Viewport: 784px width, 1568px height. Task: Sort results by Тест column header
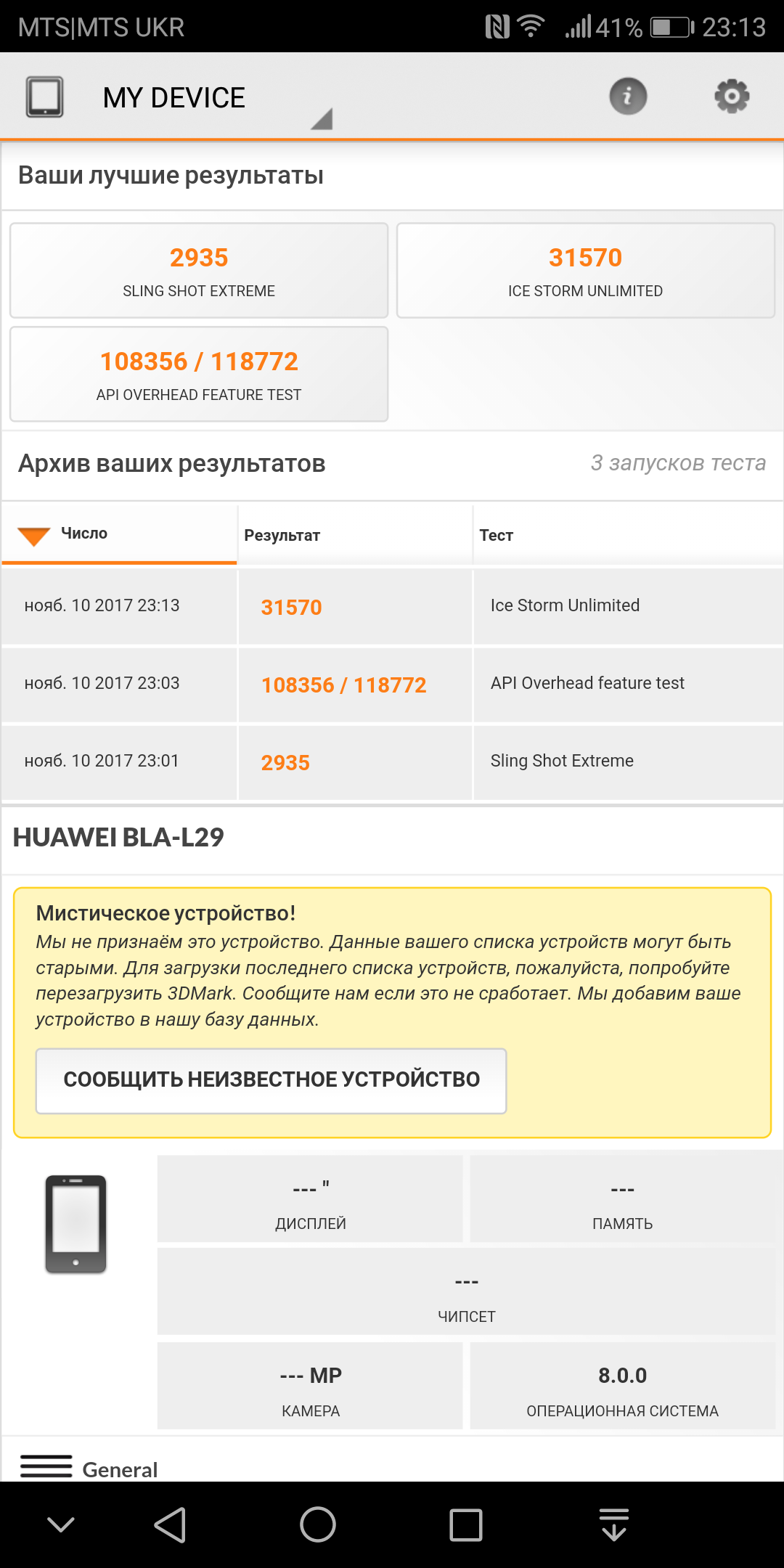click(628, 534)
